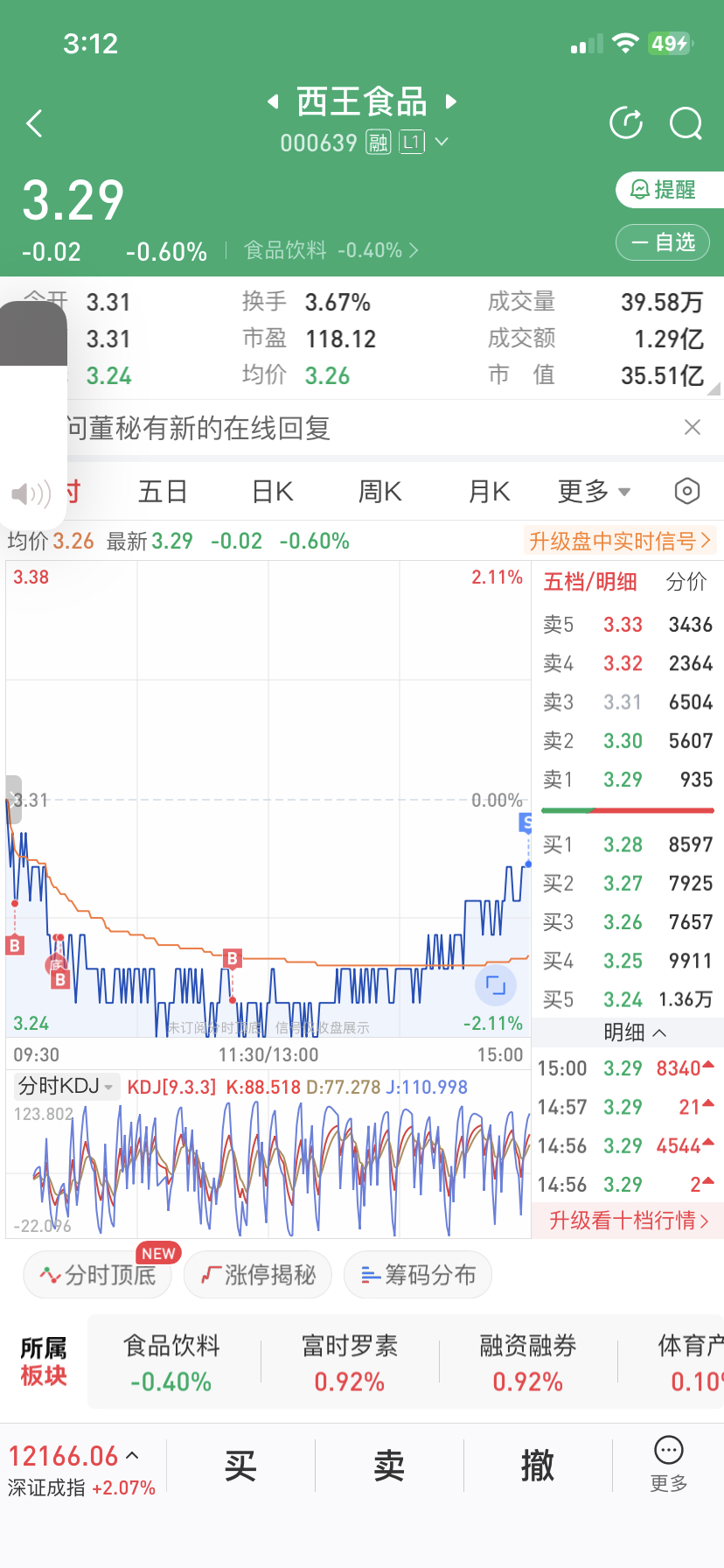Tap 卖3 price 3.31 row
The height and width of the screenshot is (1568, 724).
[628, 702]
